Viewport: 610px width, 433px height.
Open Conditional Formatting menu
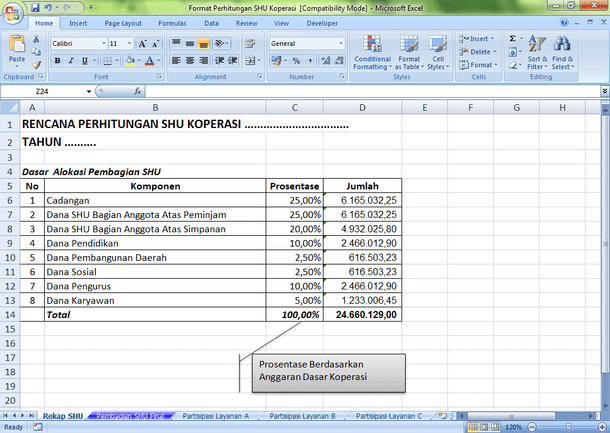tap(372, 53)
